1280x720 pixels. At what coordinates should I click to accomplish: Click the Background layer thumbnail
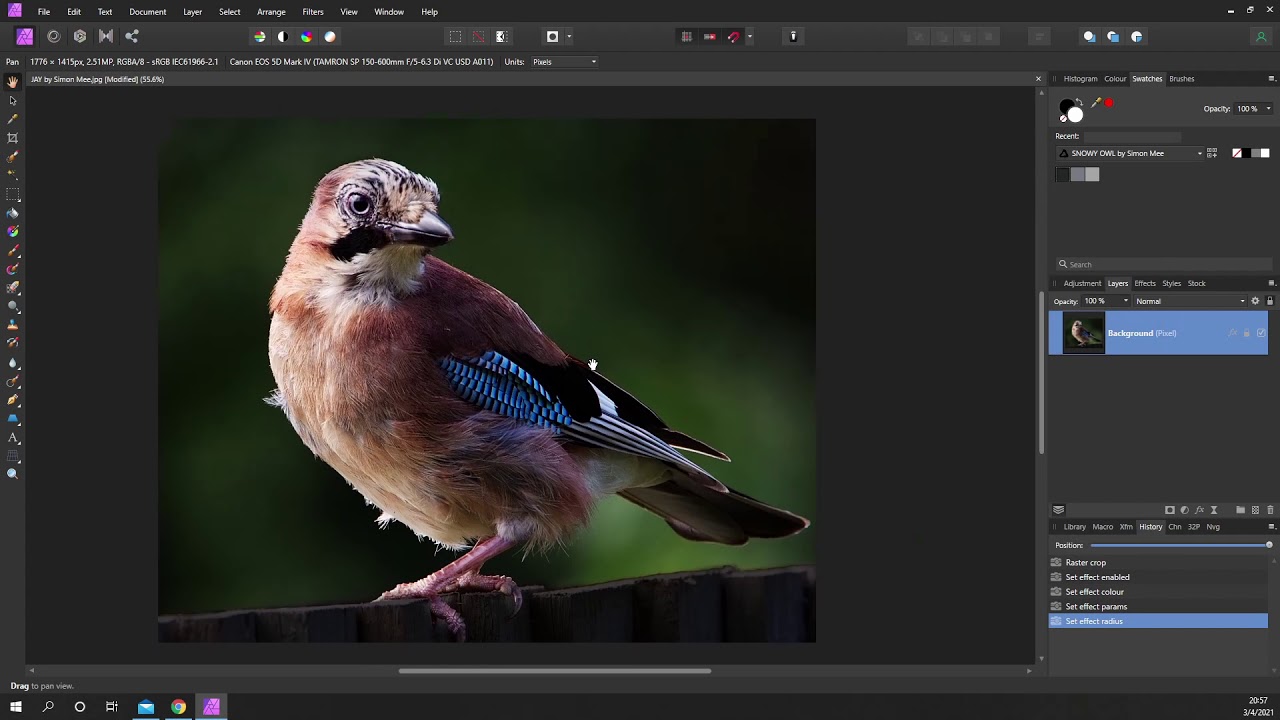click(x=1084, y=333)
